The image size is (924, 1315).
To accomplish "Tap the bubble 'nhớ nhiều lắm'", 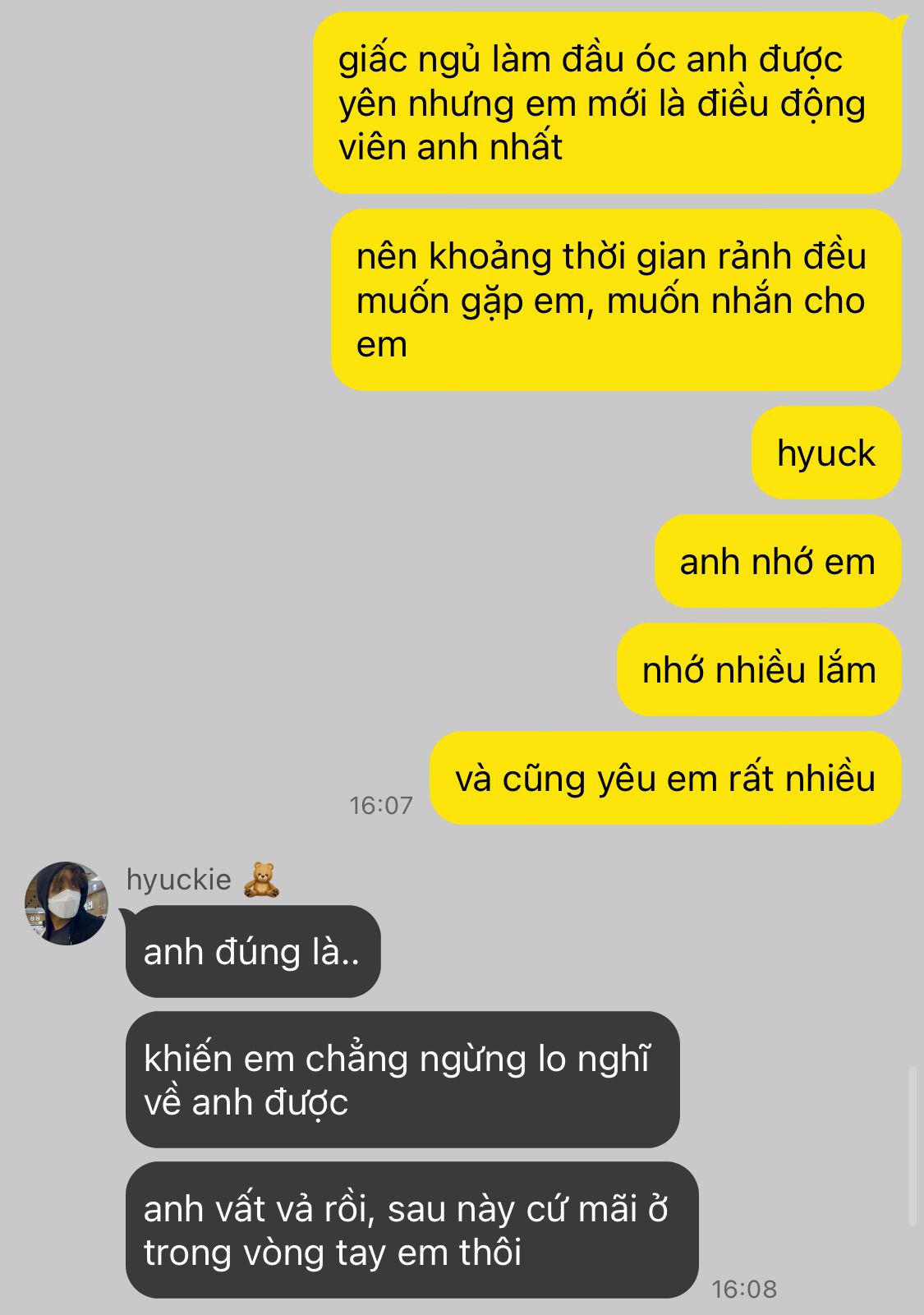I will click(x=759, y=669).
